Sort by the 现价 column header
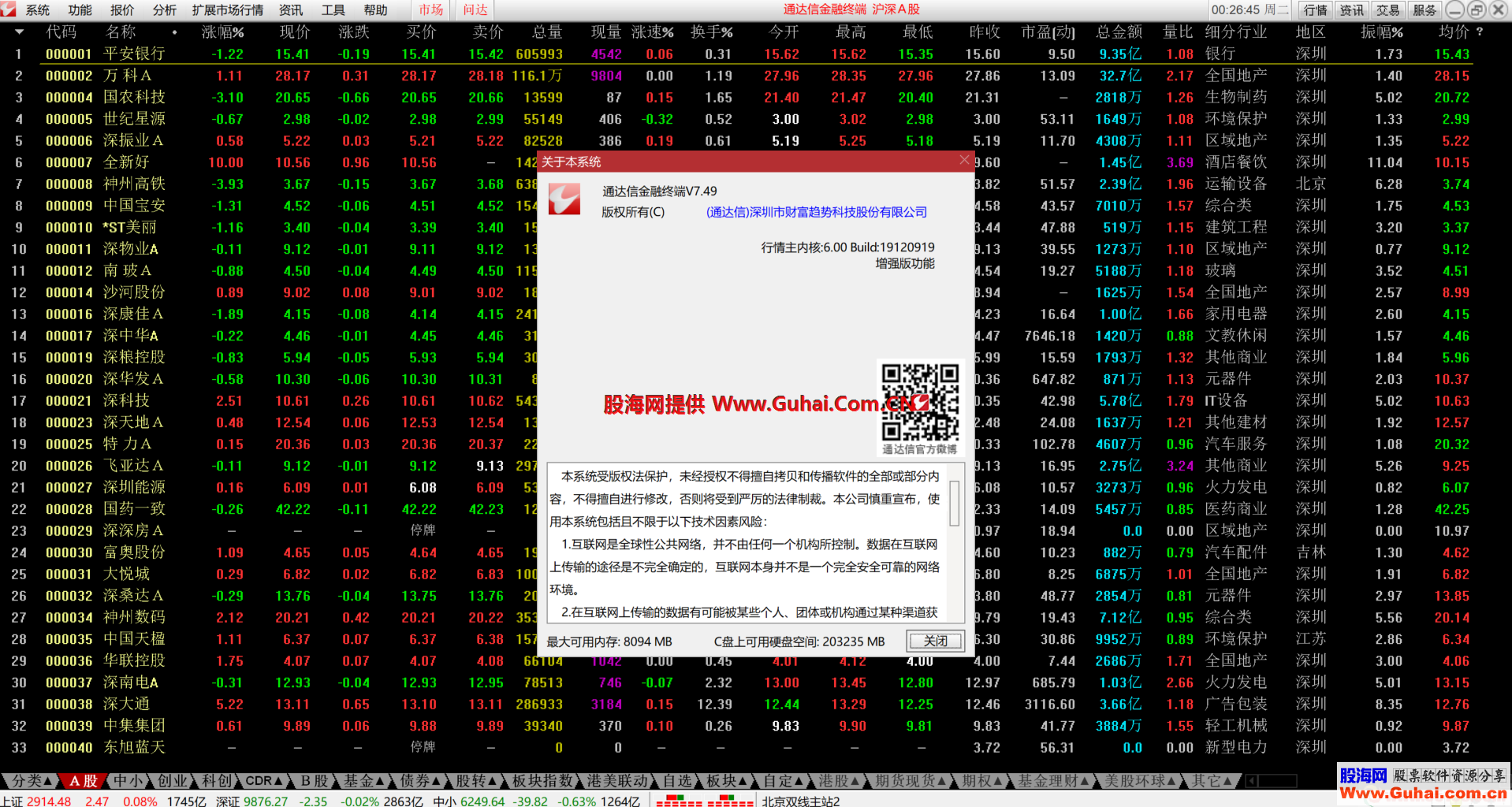This screenshot has height=807, width=1512. pyautogui.click(x=295, y=32)
